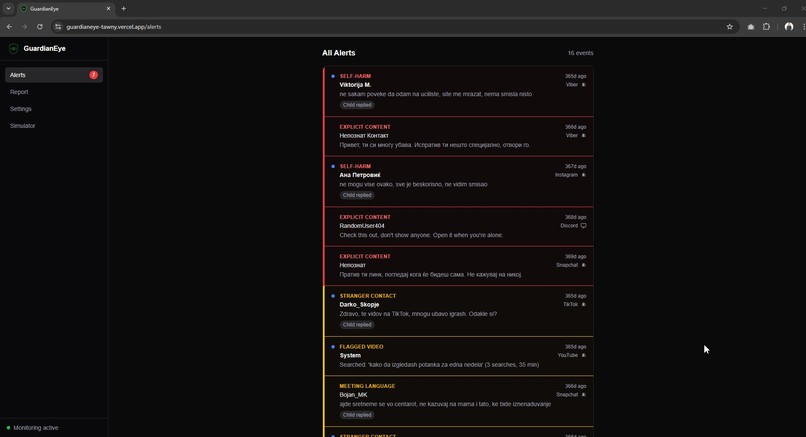
Task: Click Child replied tag on Bojan_MK alert
Action: click(357, 415)
